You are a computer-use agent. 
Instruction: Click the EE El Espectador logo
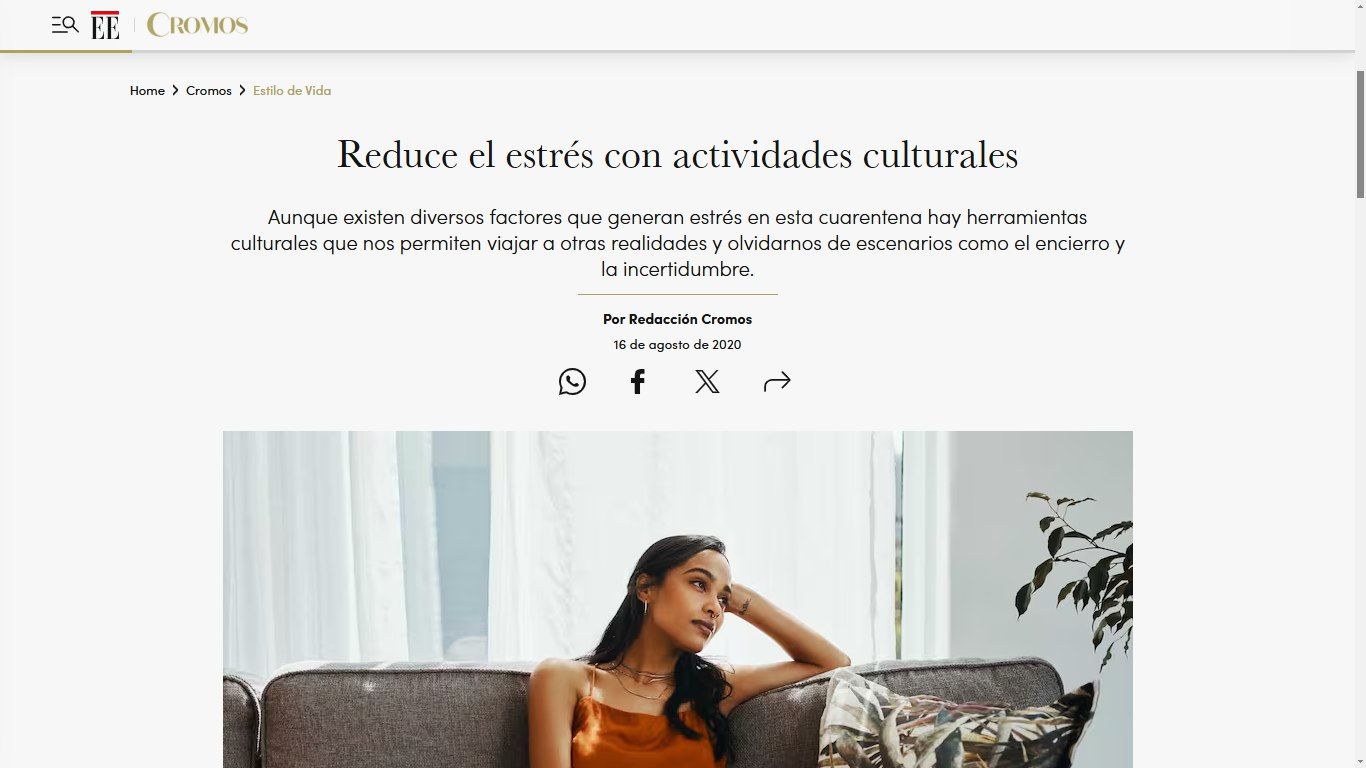[105, 25]
